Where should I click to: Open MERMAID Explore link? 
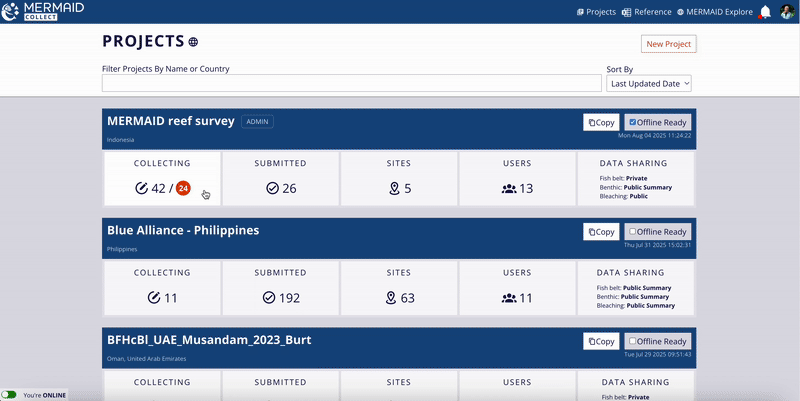coord(715,12)
